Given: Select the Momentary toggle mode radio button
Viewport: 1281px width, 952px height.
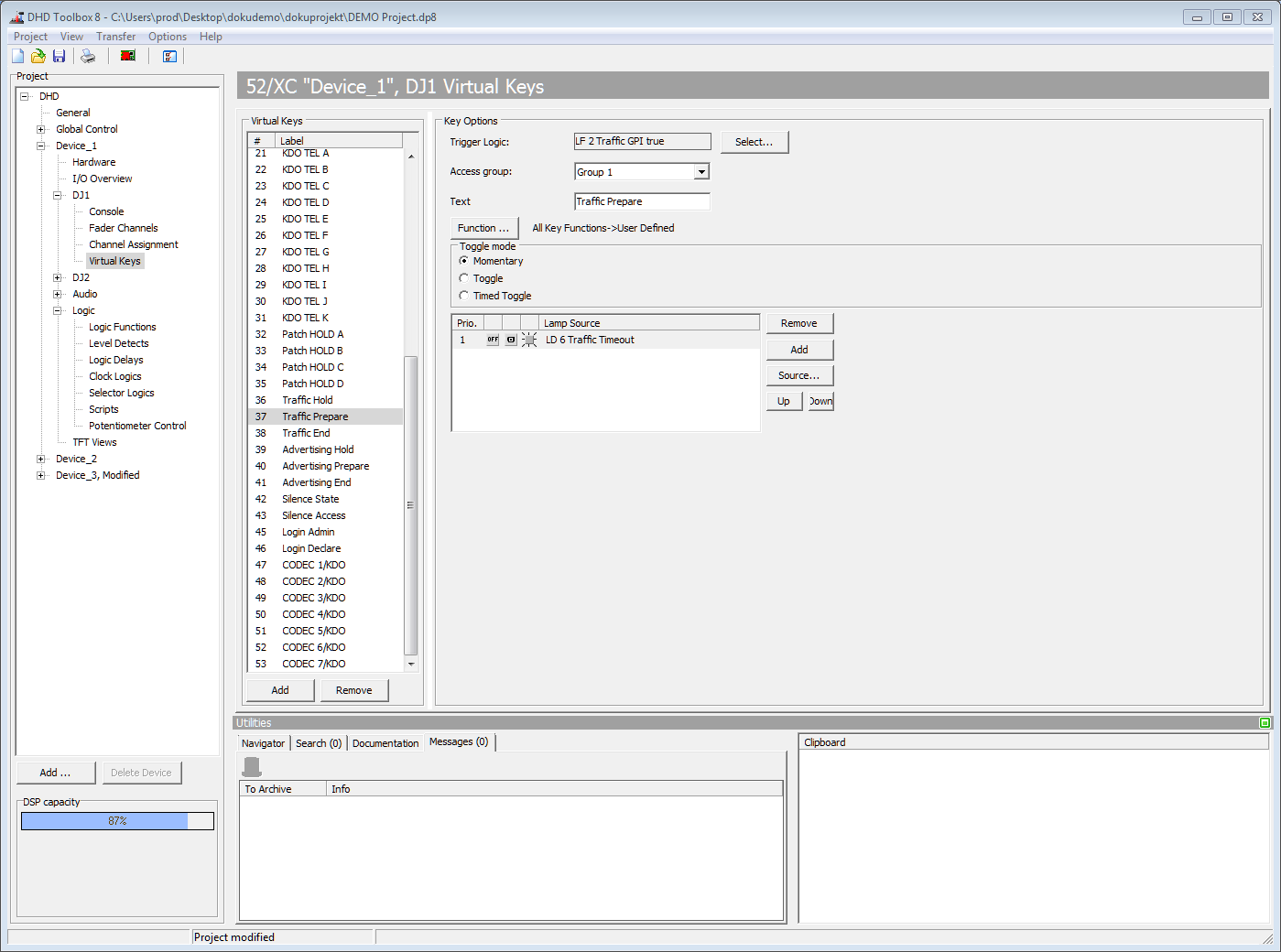Looking at the screenshot, I should [x=464, y=261].
